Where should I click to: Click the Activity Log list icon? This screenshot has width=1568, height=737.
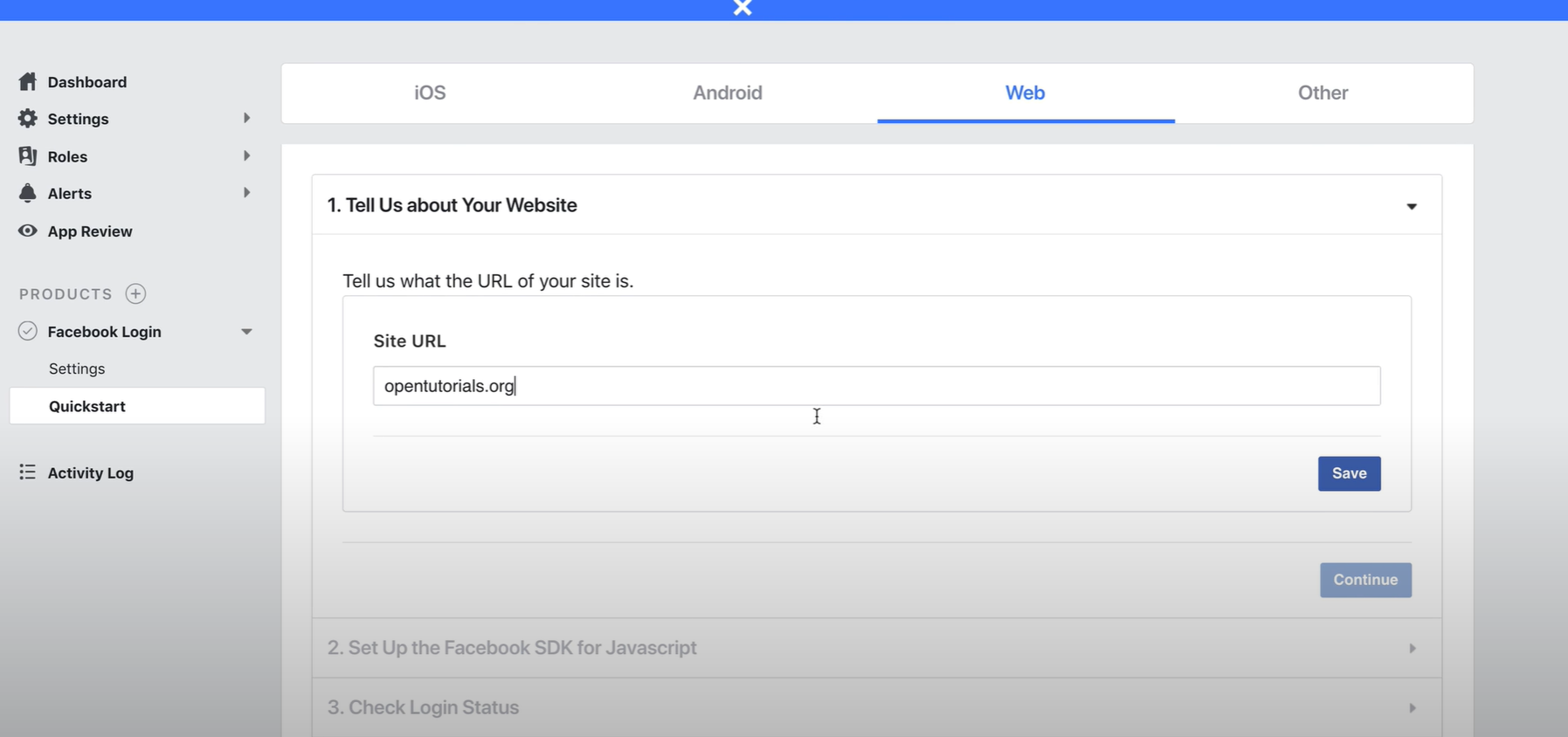[28, 472]
